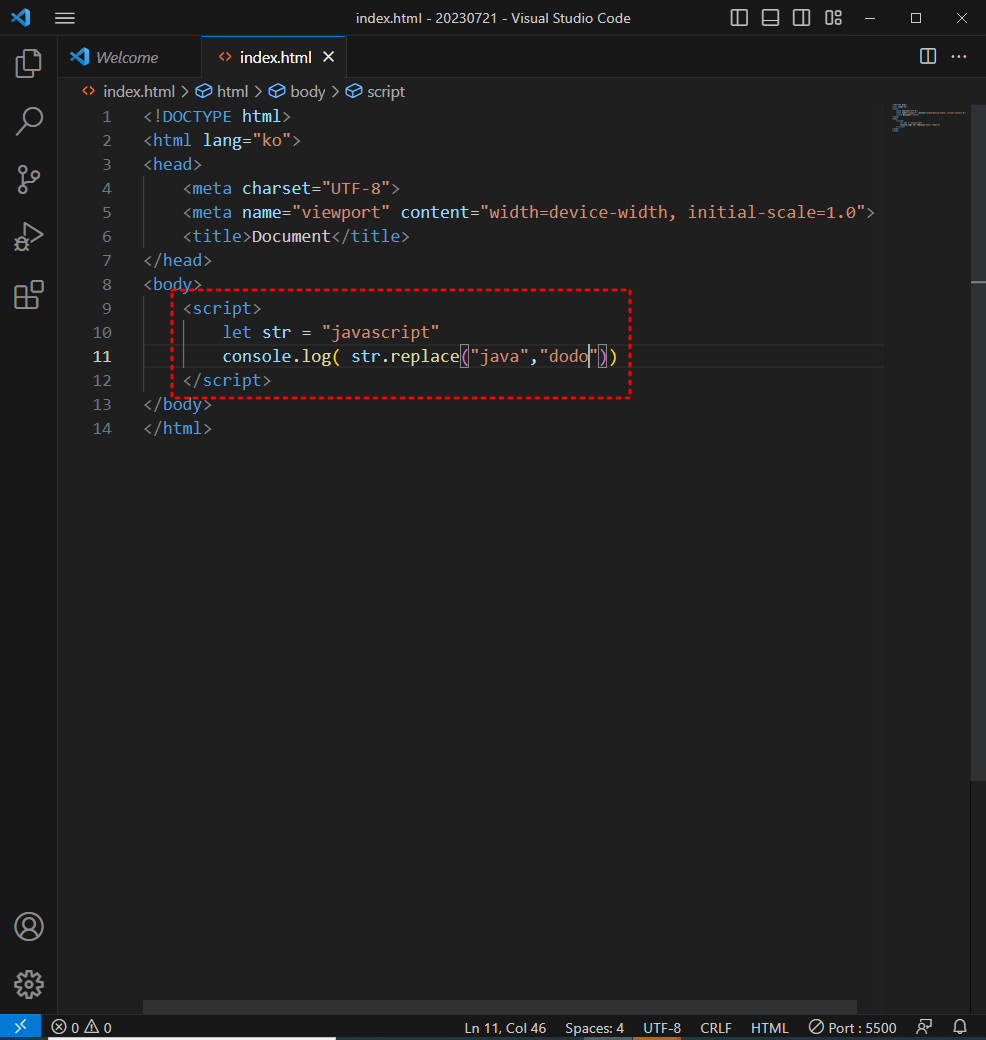The width and height of the screenshot is (986, 1040).
Task: Click the minimap code preview
Action: (928, 118)
